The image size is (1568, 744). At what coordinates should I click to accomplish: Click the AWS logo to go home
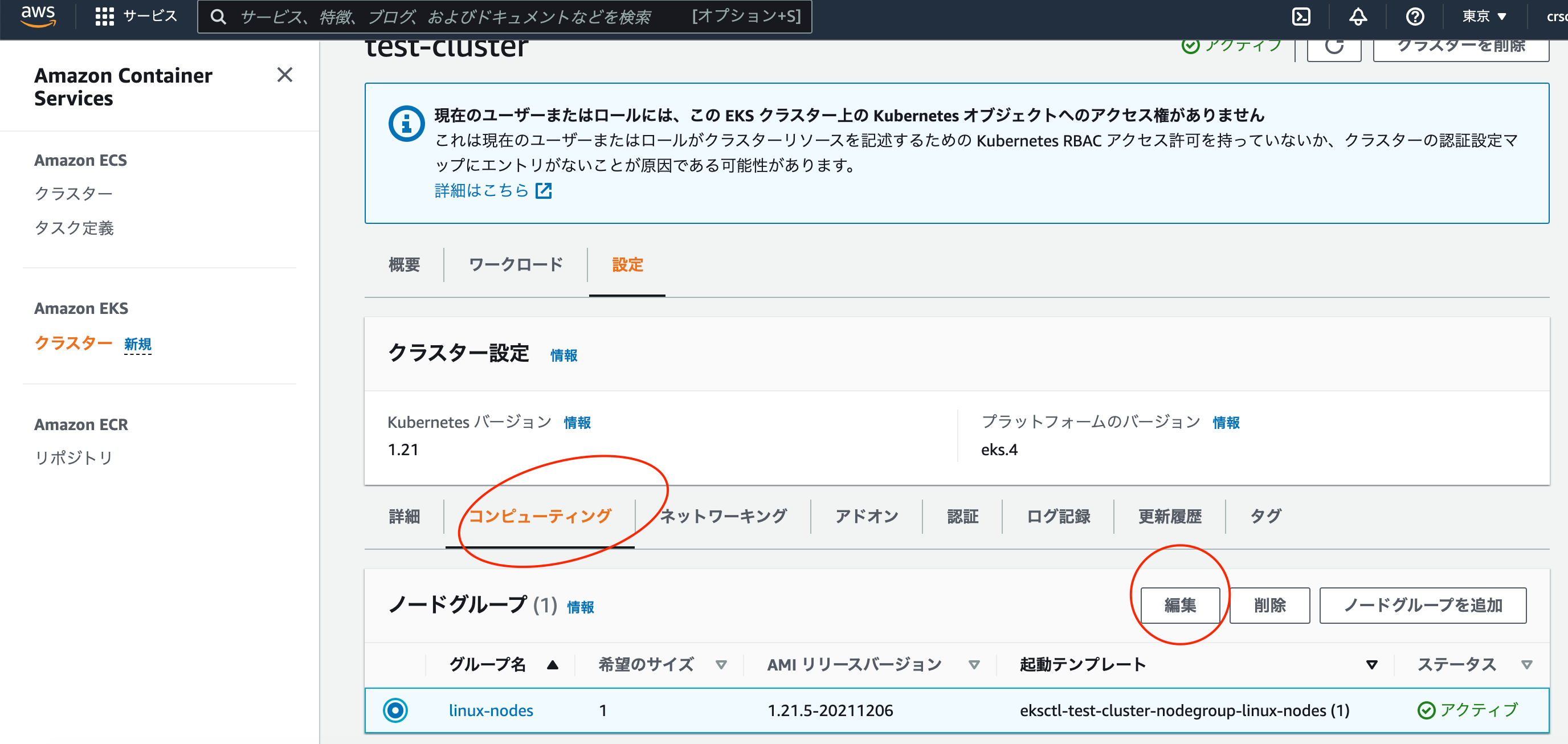point(38,17)
